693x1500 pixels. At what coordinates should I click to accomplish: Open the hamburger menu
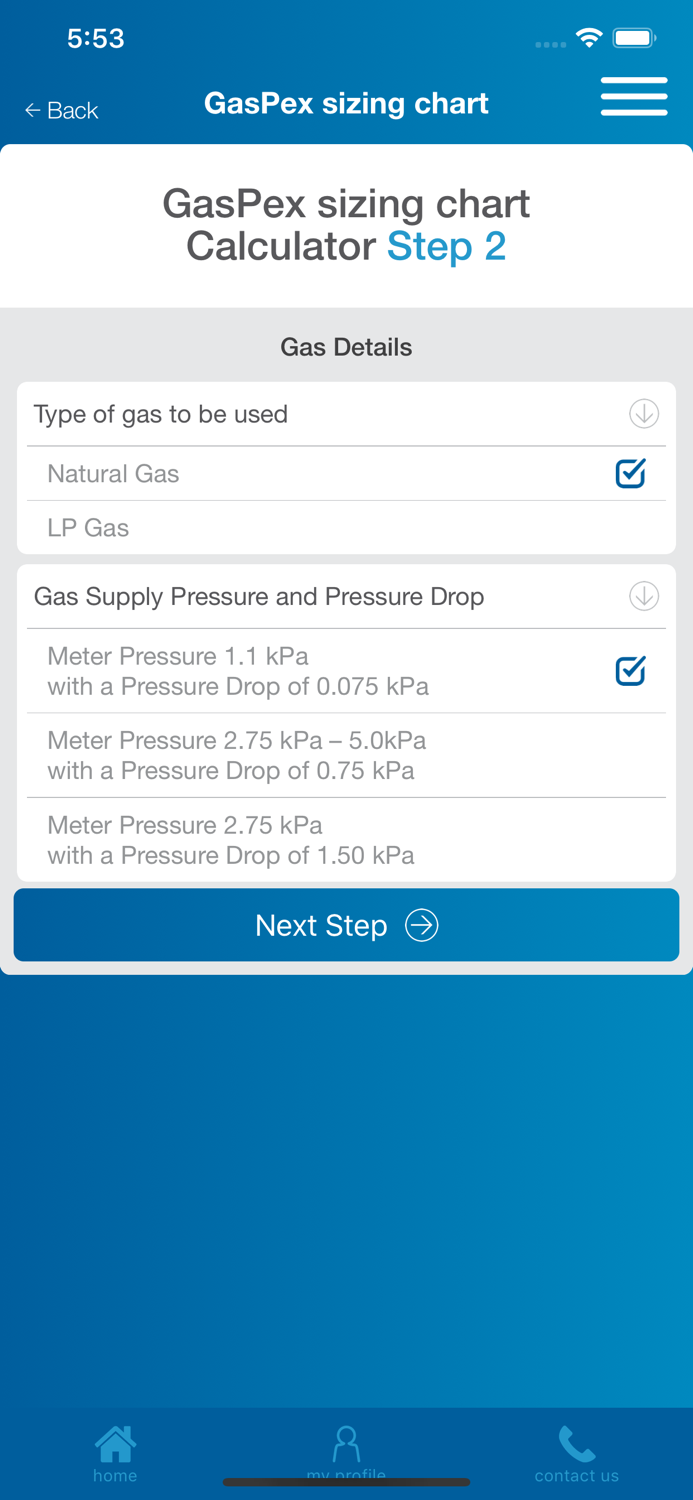pos(634,97)
